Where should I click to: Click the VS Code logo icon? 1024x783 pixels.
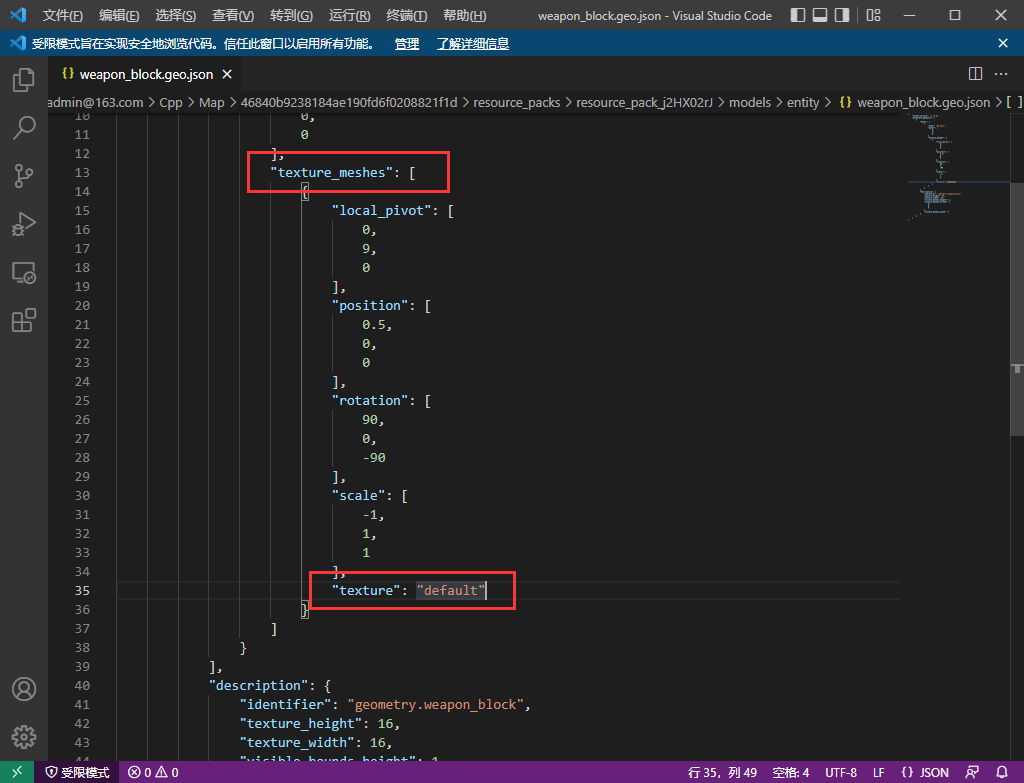pos(18,14)
